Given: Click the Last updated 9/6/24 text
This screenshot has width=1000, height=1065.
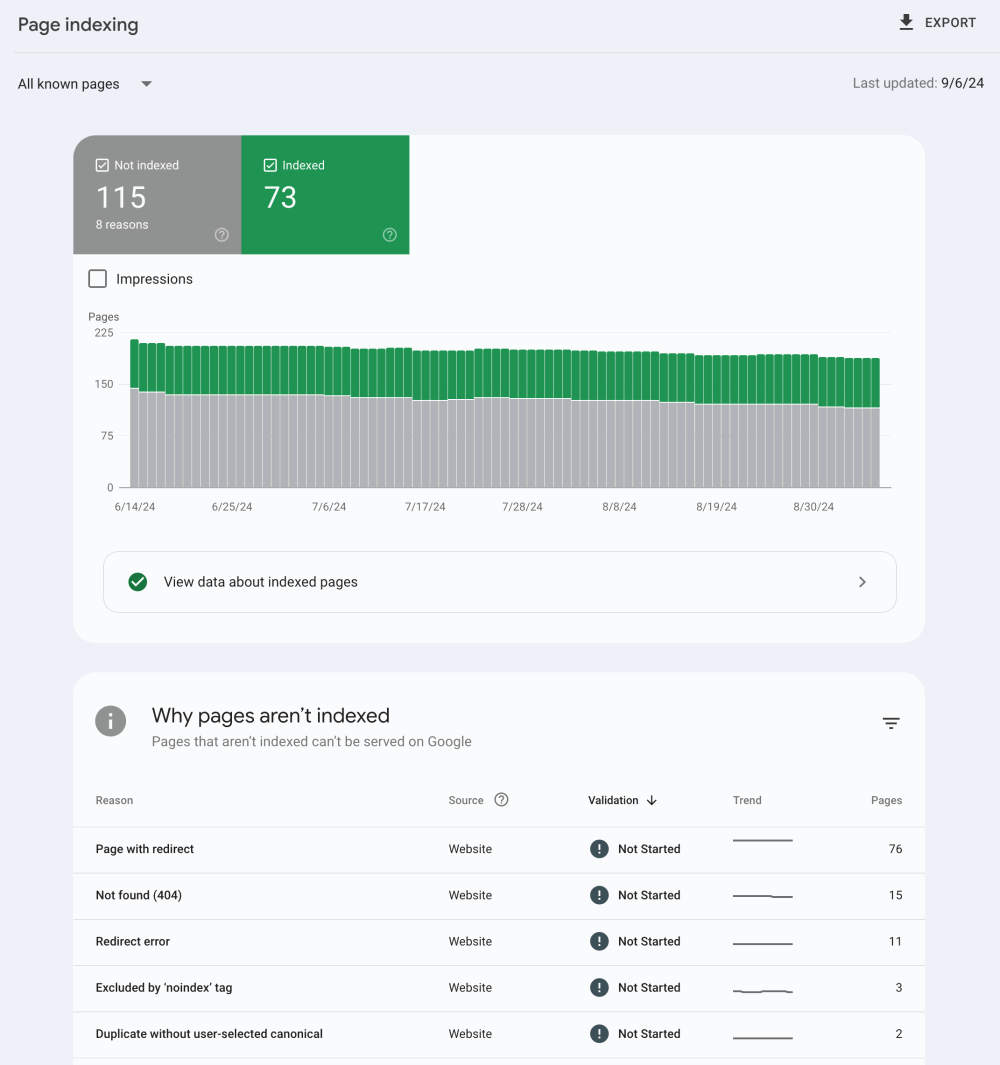Looking at the screenshot, I should [x=918, y=83].
